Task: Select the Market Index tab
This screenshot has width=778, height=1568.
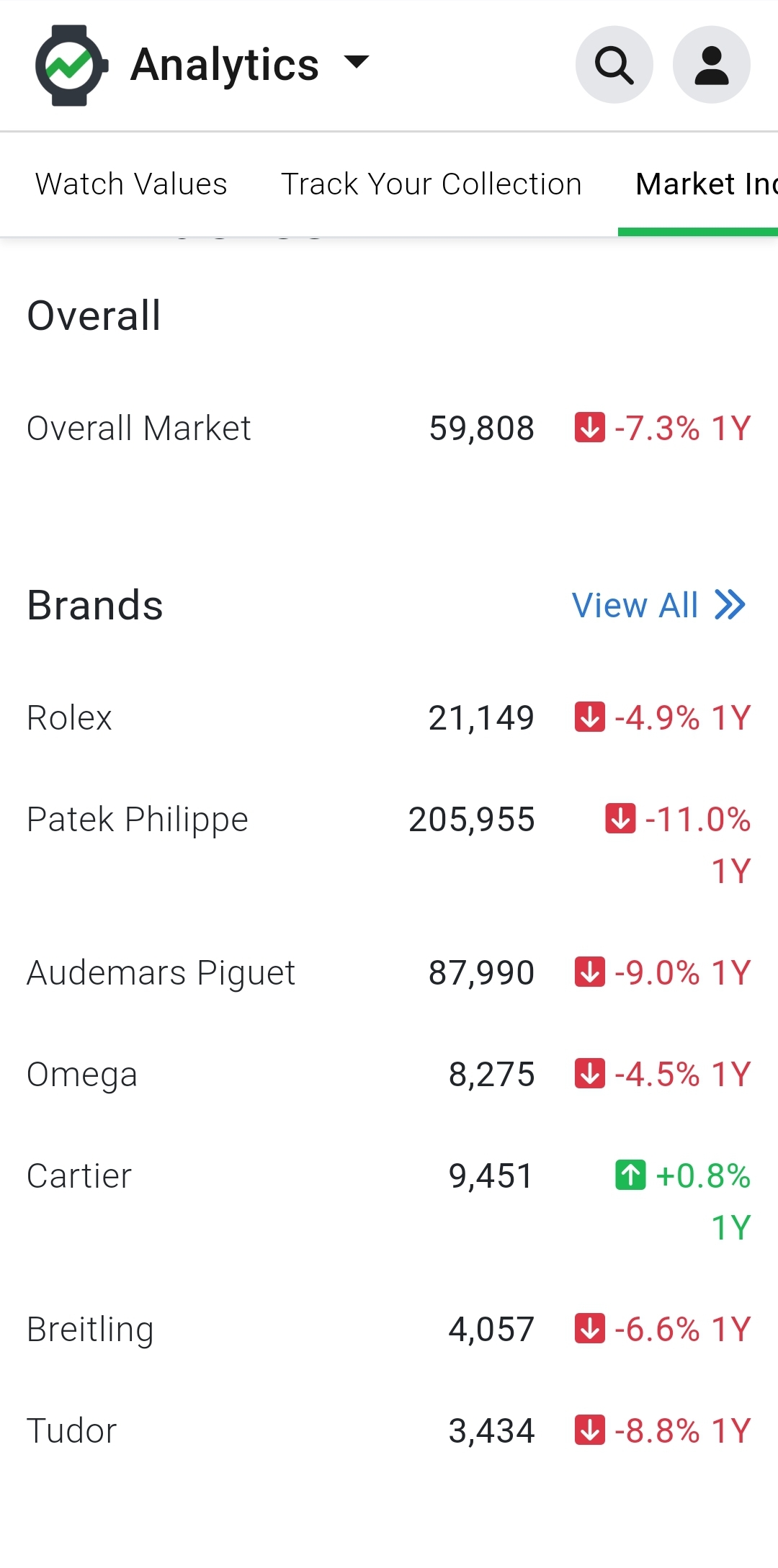Action: (x=698, y=184)
